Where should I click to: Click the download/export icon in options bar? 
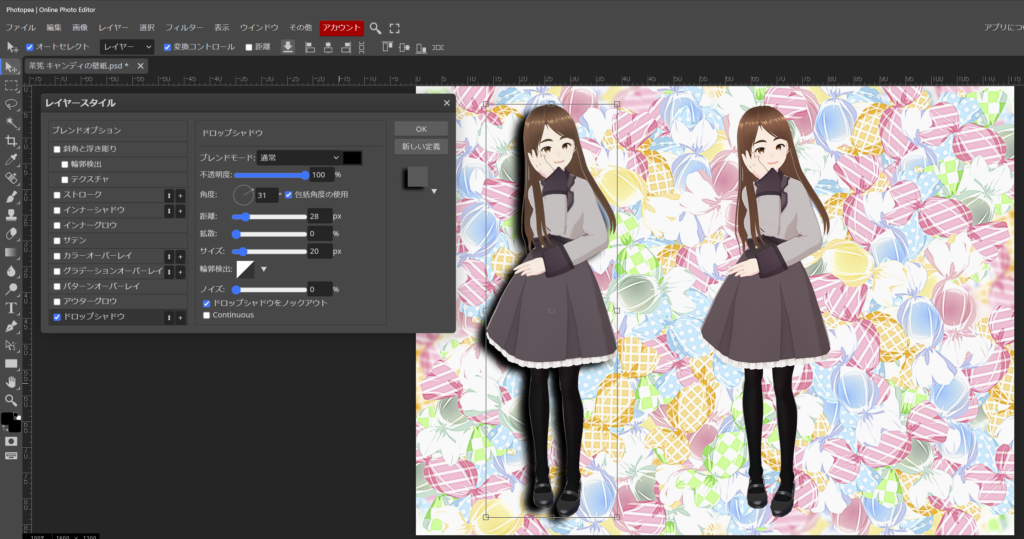(288, 47)
